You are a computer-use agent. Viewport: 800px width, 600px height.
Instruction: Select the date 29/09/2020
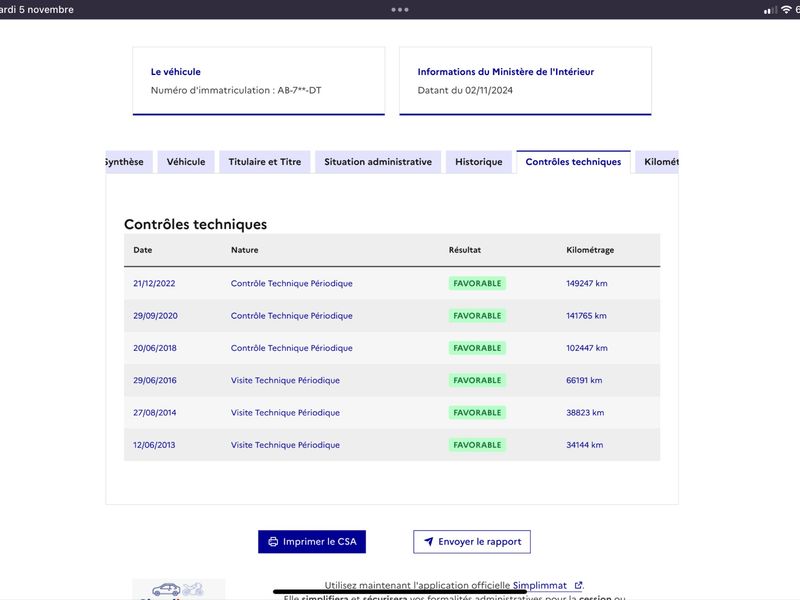point(156,316)
